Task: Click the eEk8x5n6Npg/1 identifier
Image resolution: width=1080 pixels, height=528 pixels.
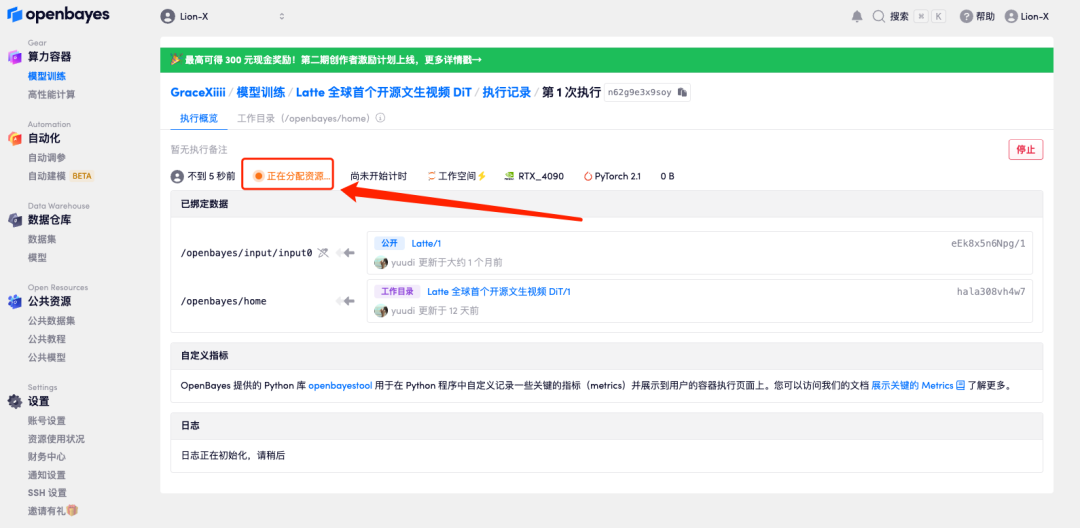Action: [x=988, y=244]
